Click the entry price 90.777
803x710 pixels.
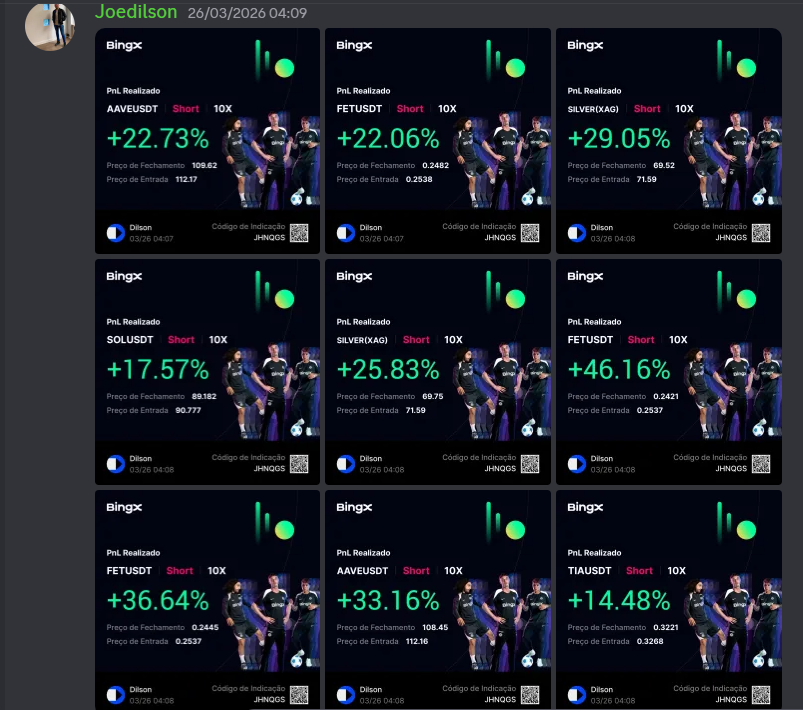coord(188,410)
